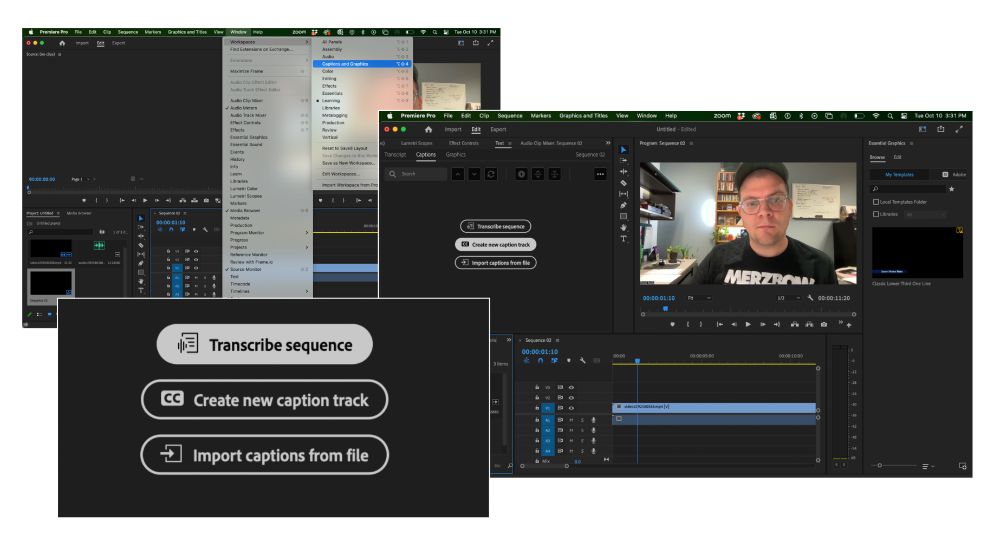This screenshot has height=555, width=1000.
Task: Pick the Track Select Forward tool, right window
Action: [x=624, y=161]
